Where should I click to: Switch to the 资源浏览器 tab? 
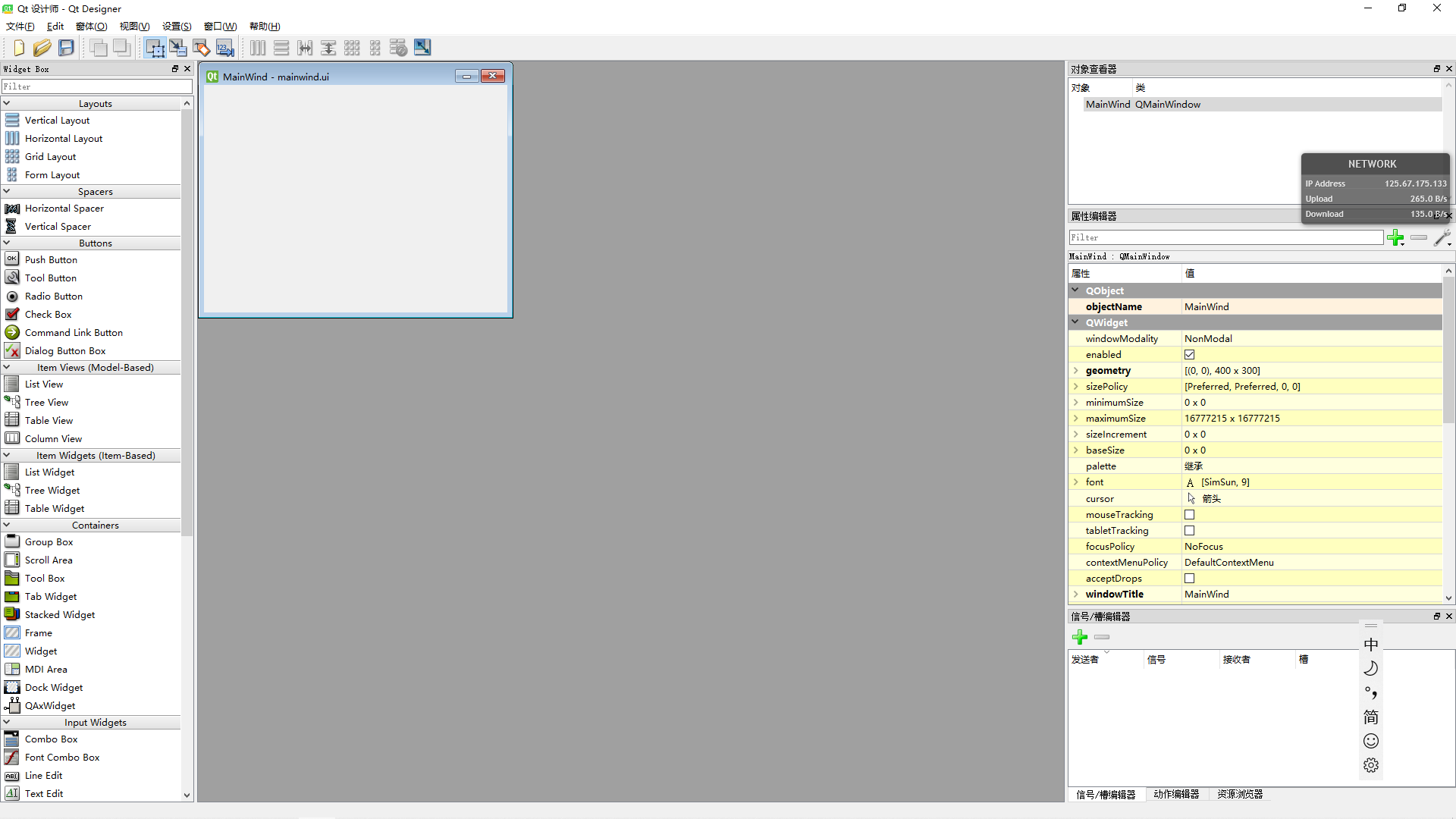click(1239, 794)
